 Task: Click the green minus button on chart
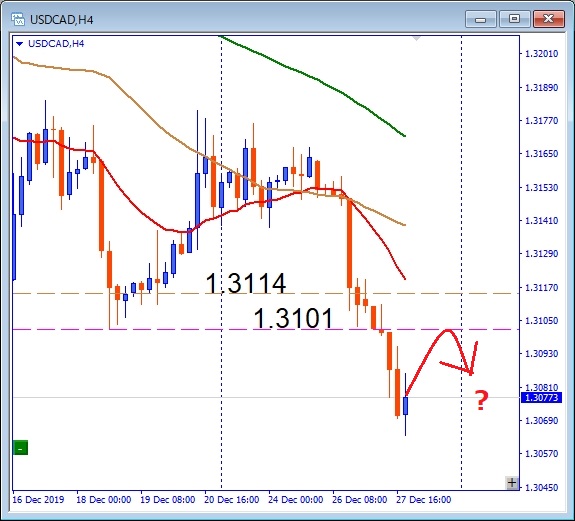click(x=20, y=448)
